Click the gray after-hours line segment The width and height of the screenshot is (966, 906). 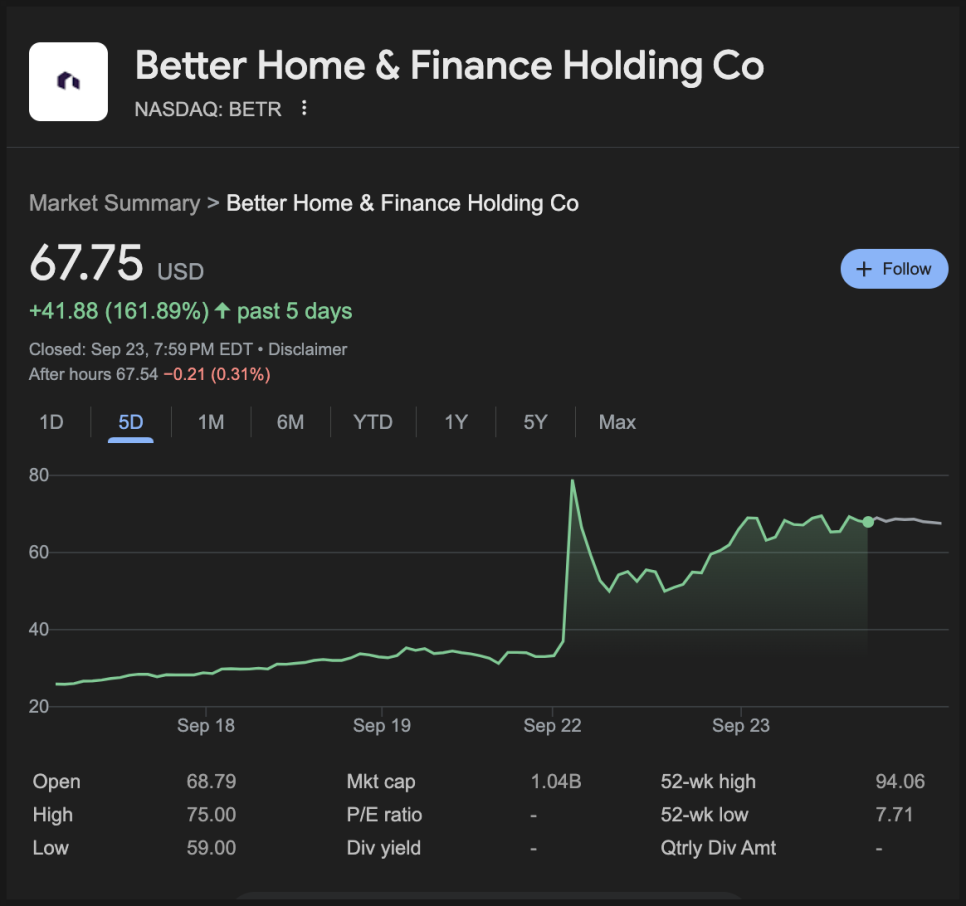click(906, 520)
